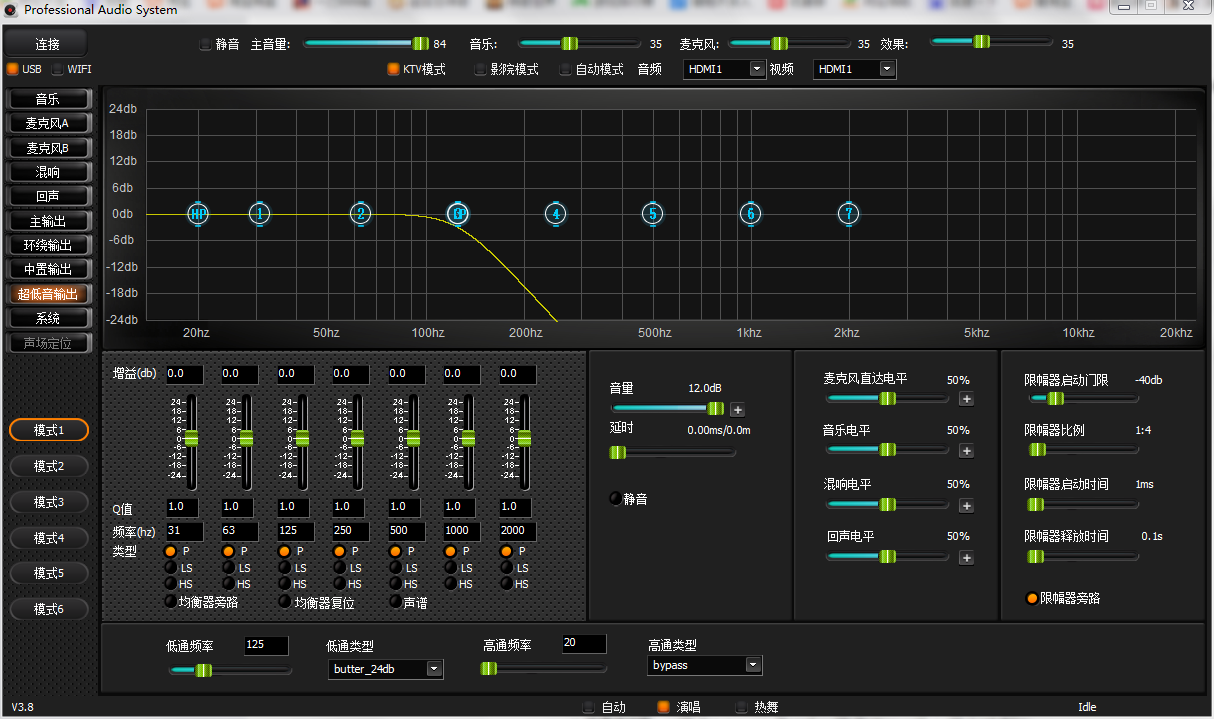Select preset 模式6
Viewport: 1214px width, 719px height.
pos(49,609)
